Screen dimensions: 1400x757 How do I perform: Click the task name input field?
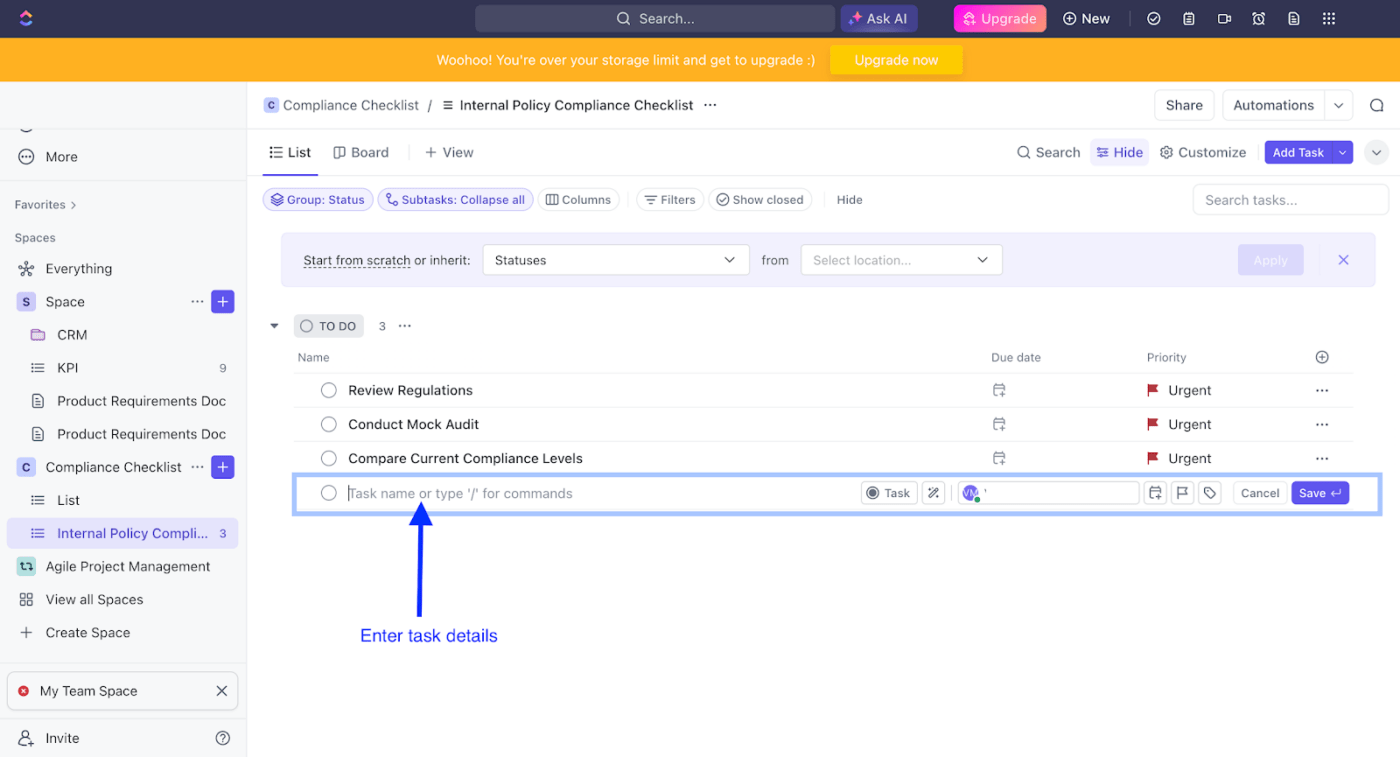point(600,493)
